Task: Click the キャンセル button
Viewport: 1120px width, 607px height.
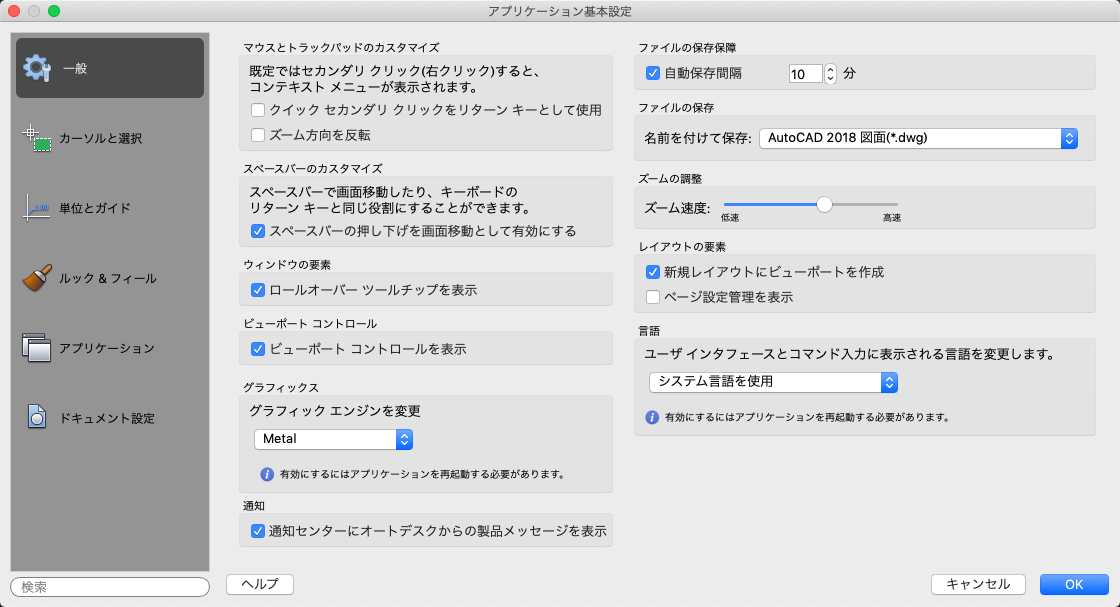Action: (978, 584)
